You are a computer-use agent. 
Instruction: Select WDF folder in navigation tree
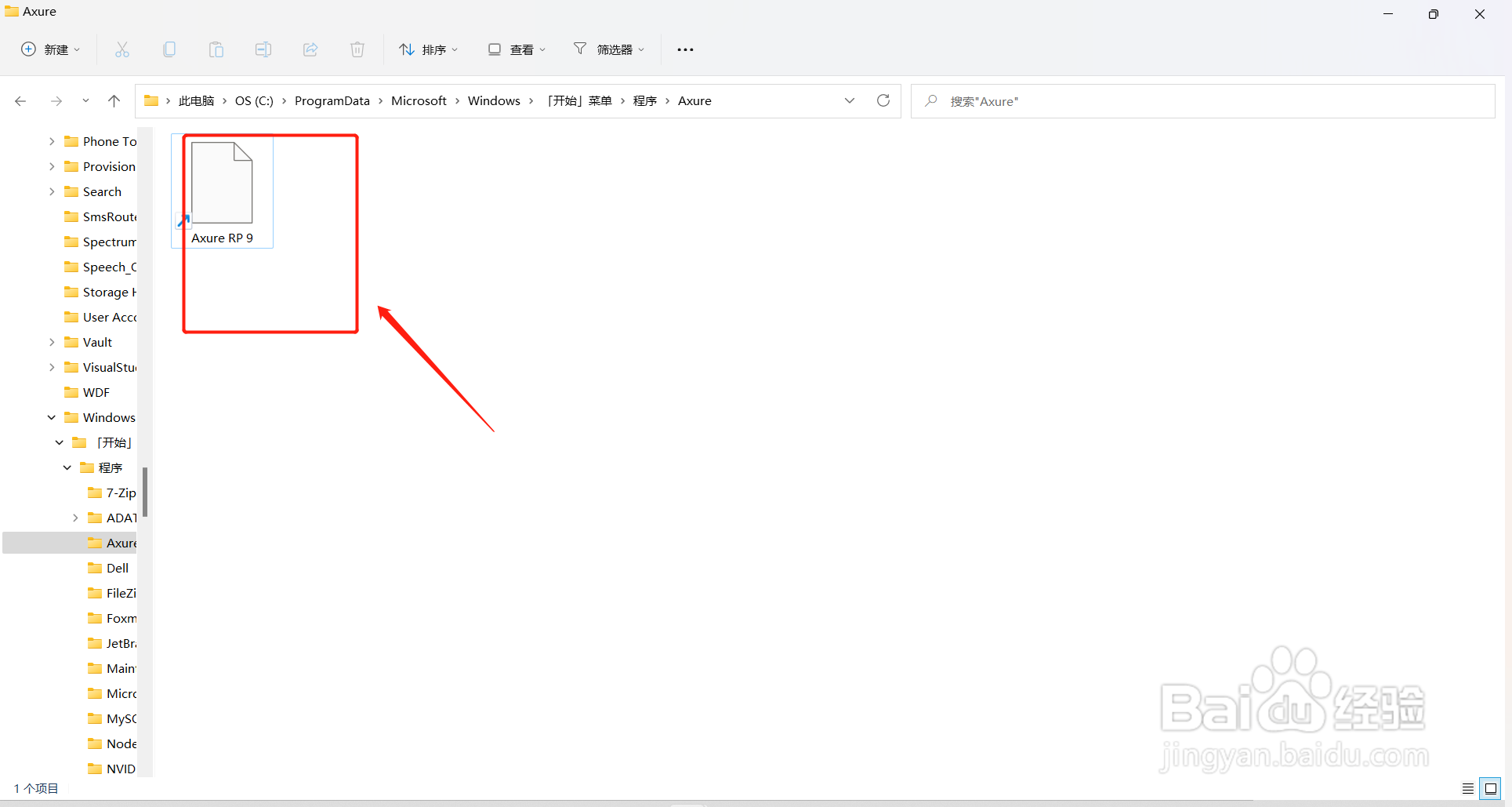[x=87, y=393]
